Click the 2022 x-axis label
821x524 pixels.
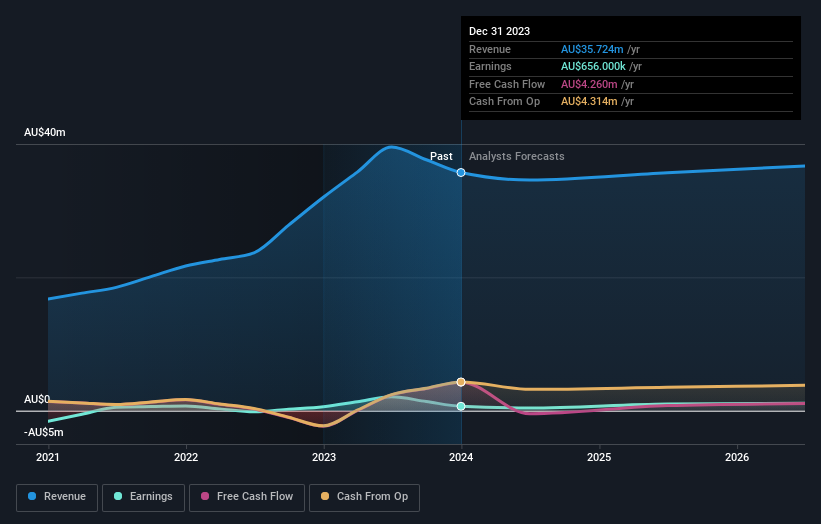[x=186, y=457]
